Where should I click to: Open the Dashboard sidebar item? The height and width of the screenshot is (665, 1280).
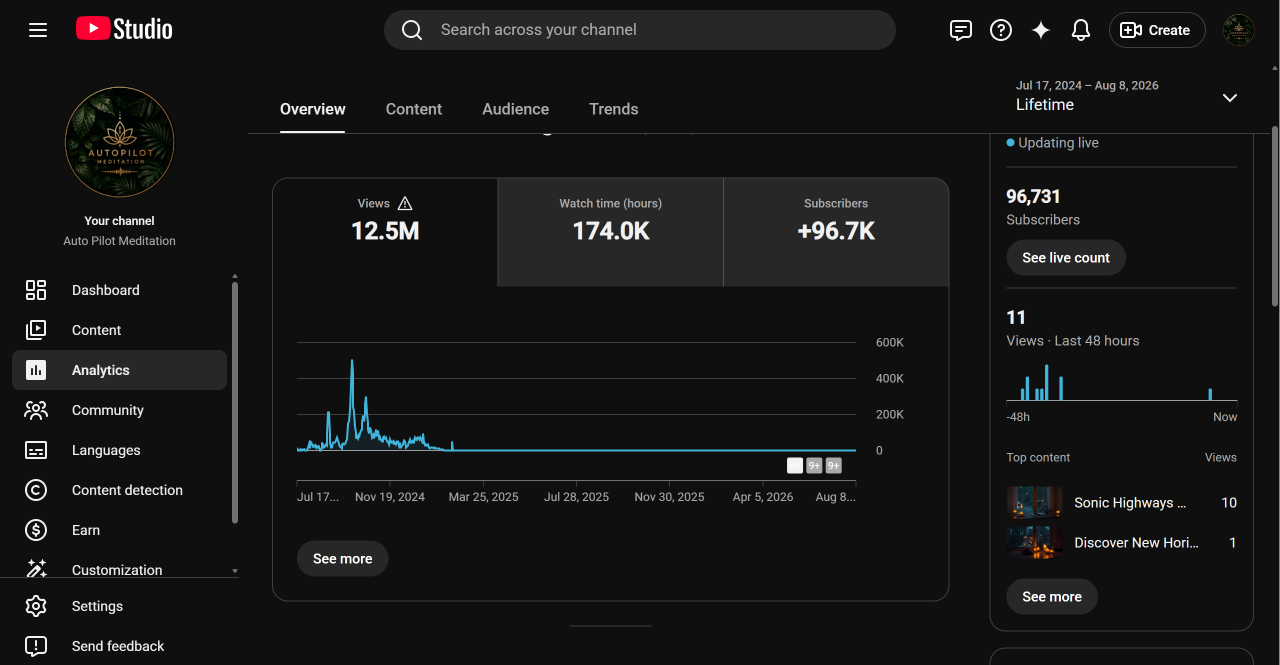pos(119,290)
